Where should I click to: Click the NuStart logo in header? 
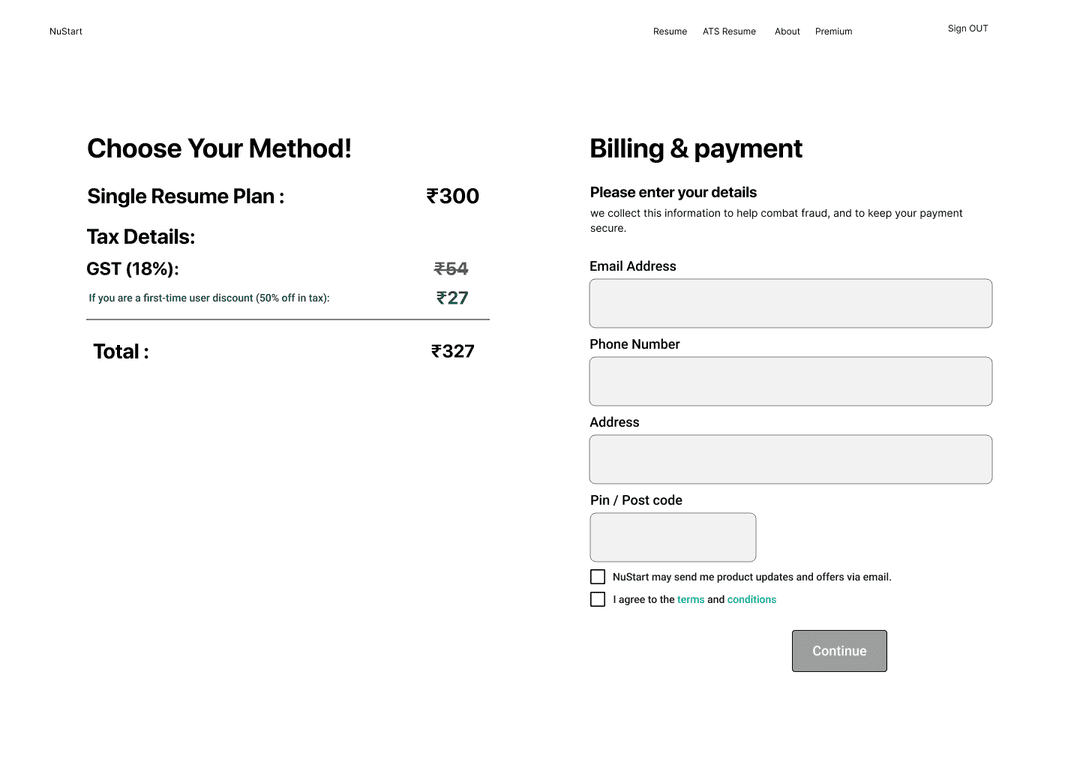[x=65, y=32]
